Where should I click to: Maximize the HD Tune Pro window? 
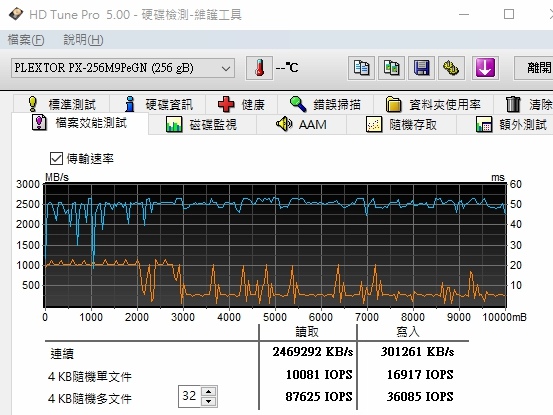(509, 14)
